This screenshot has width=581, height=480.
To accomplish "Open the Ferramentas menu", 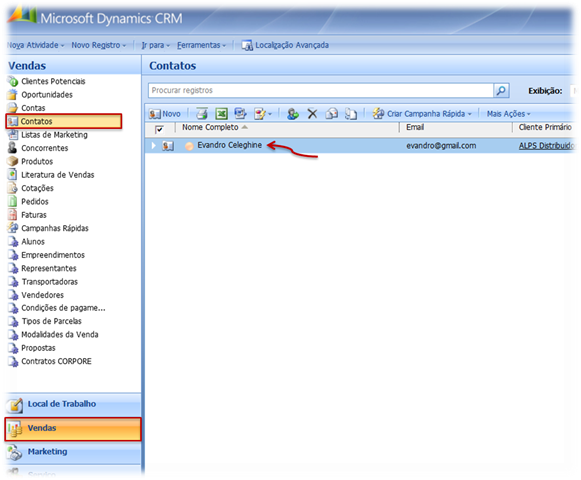I will (202, 45).
